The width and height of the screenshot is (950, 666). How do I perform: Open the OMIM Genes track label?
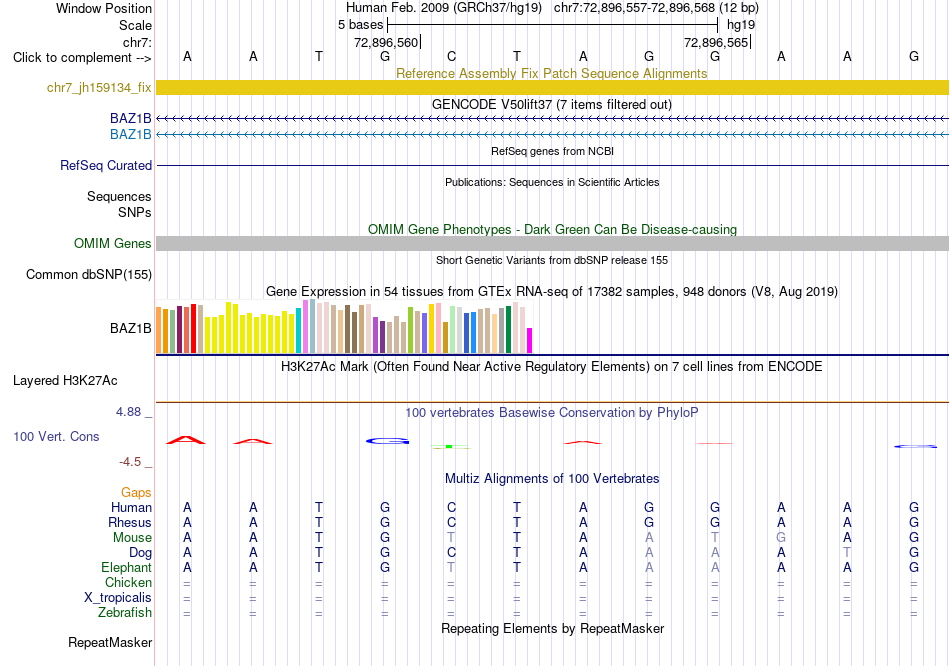tap(112, 243)
